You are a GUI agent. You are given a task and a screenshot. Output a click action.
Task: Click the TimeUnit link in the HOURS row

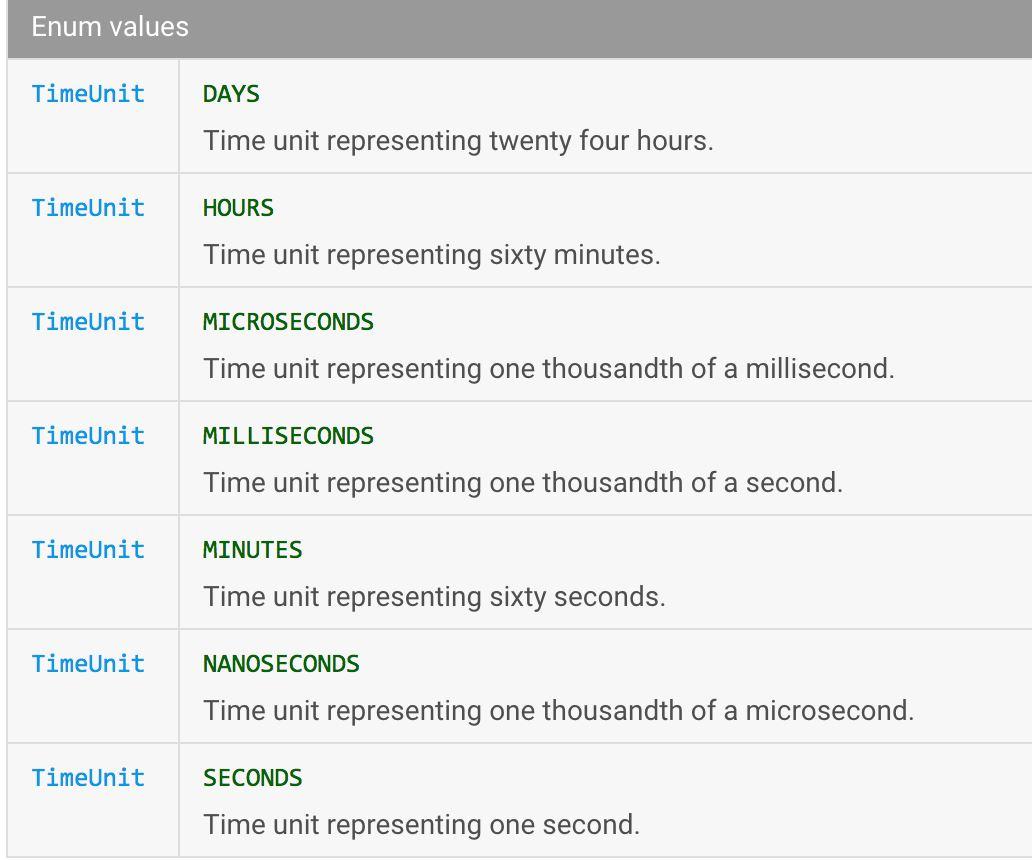(x=88, y=208)
